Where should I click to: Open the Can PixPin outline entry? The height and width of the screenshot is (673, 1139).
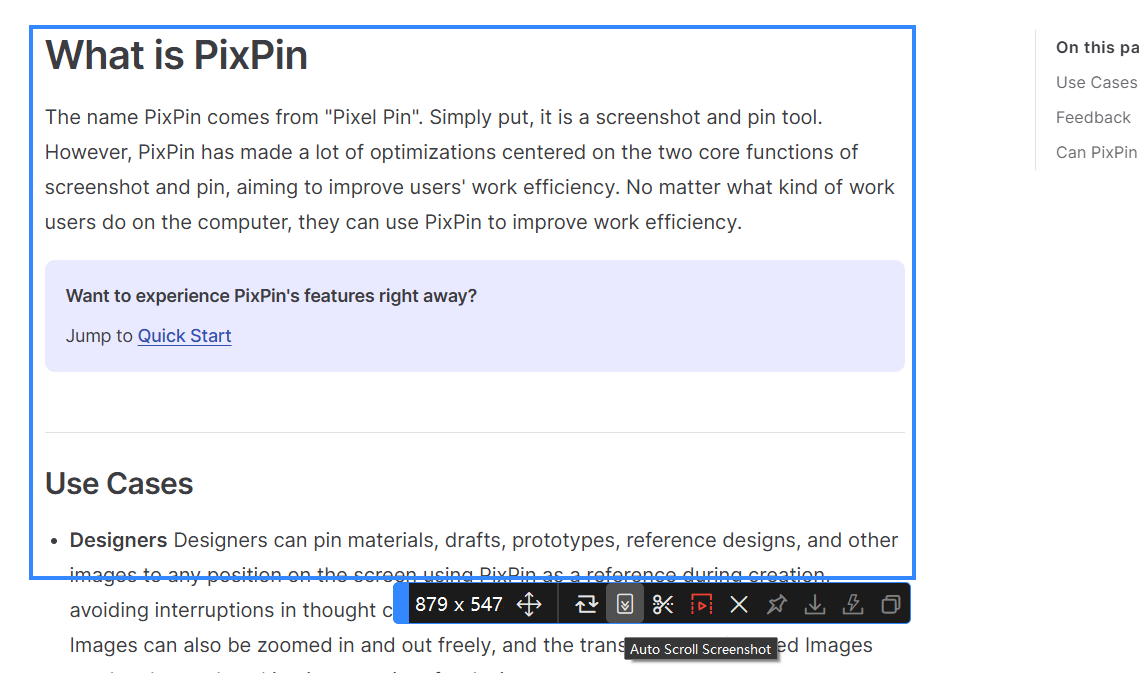[1096, 152]
